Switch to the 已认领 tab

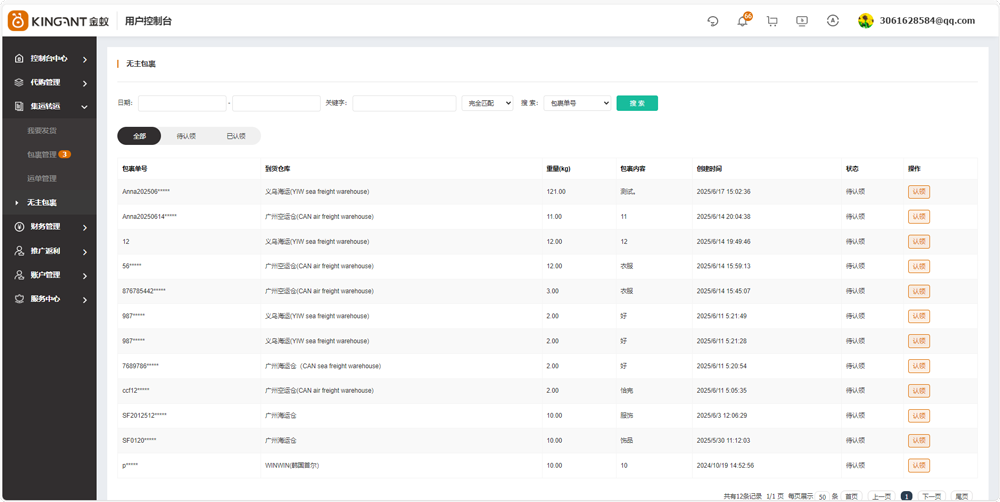click(x=236, y=136)
